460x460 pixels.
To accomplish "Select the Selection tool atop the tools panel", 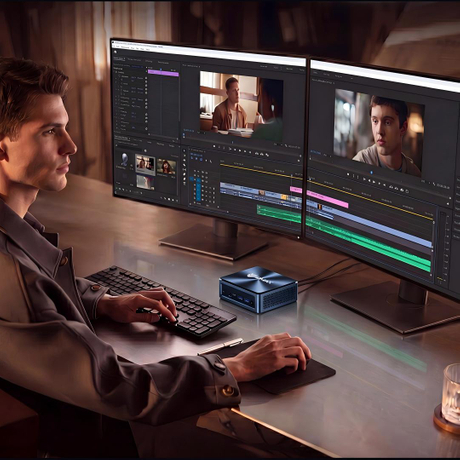I will pos(184,151).
